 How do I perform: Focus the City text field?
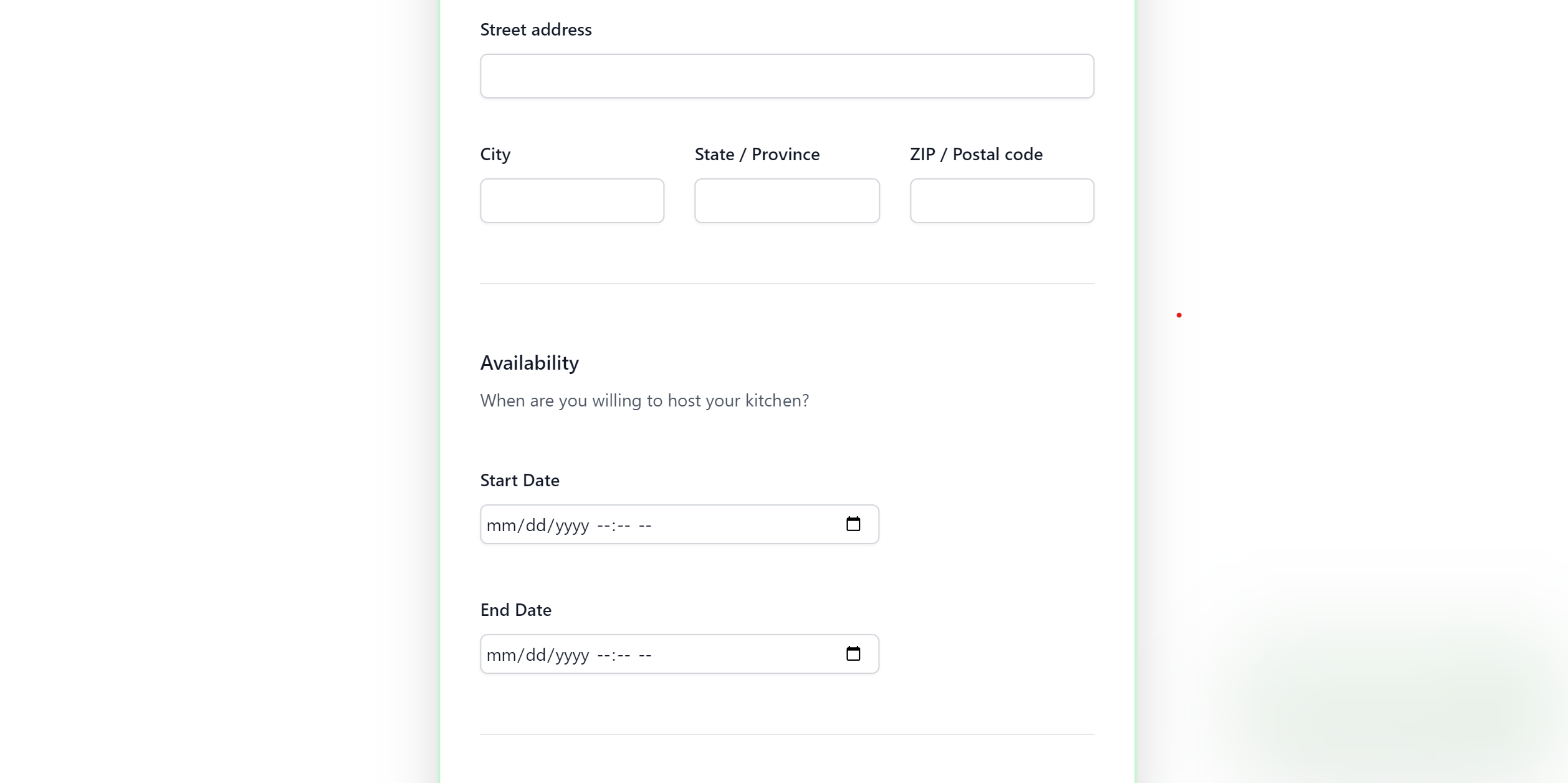[x=571, y=201]
